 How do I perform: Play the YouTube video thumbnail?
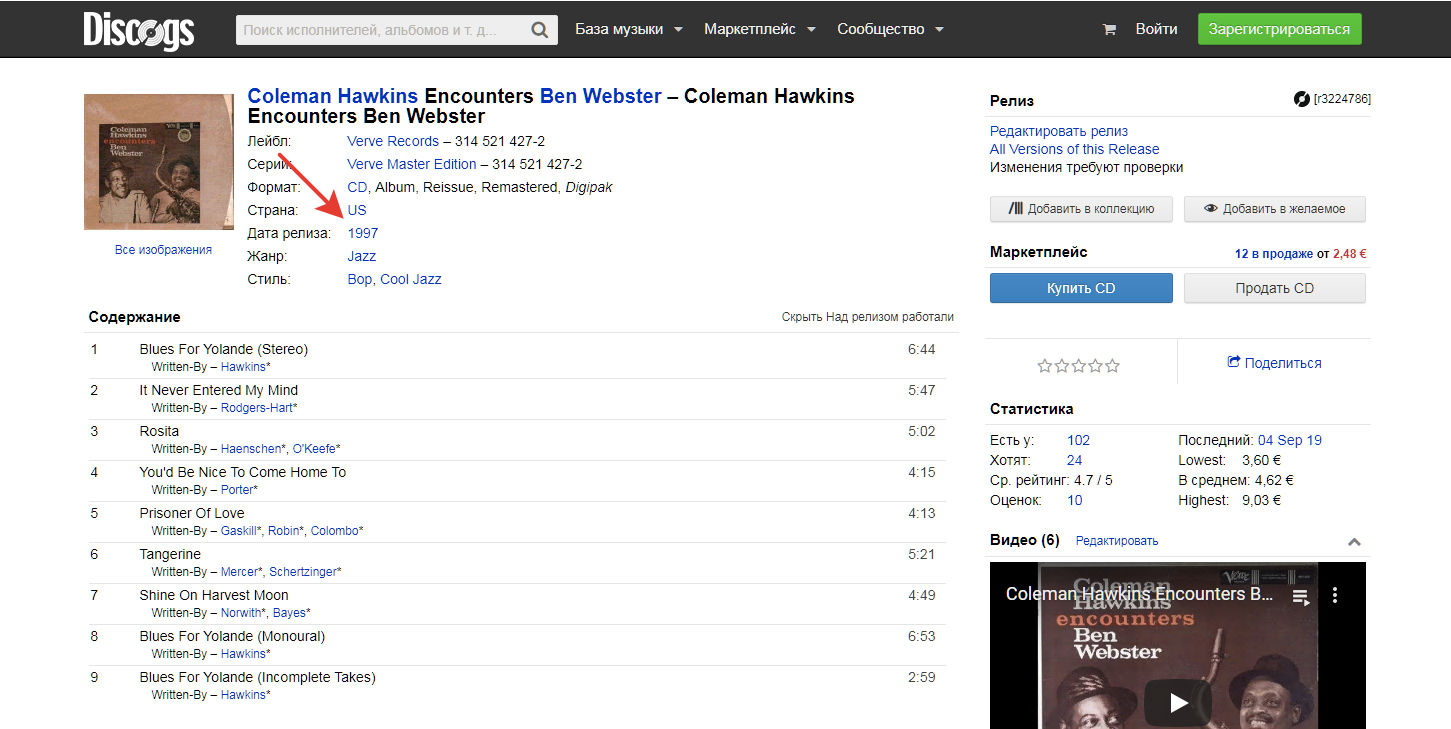1178,703
